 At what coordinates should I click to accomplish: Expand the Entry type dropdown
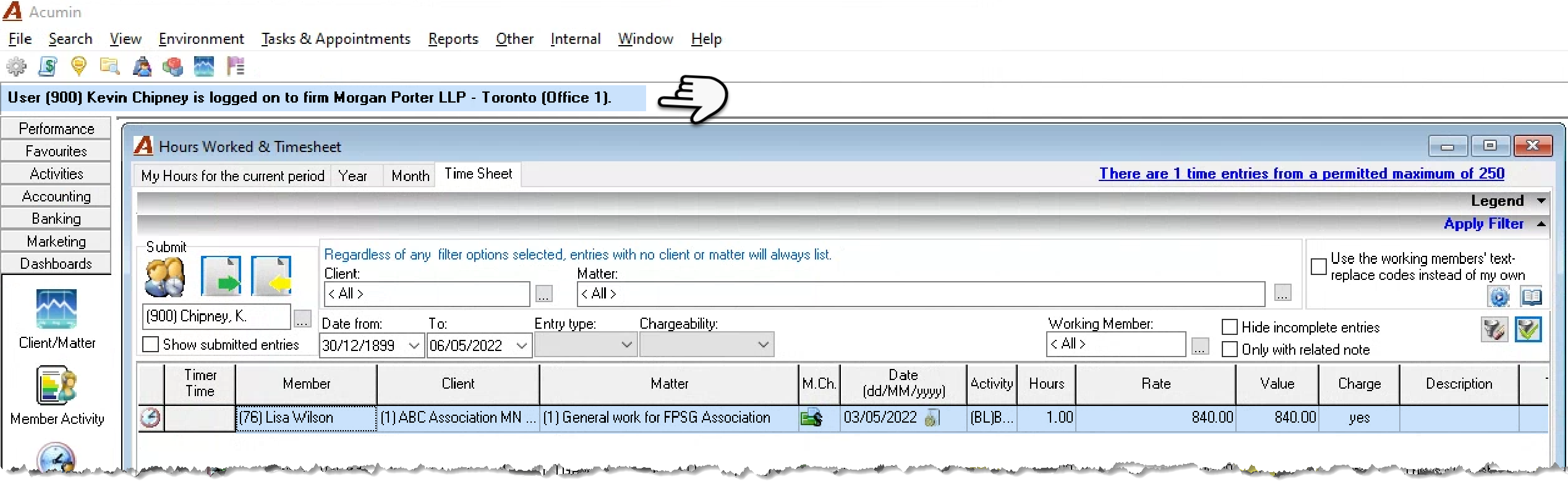pos(626,345)
